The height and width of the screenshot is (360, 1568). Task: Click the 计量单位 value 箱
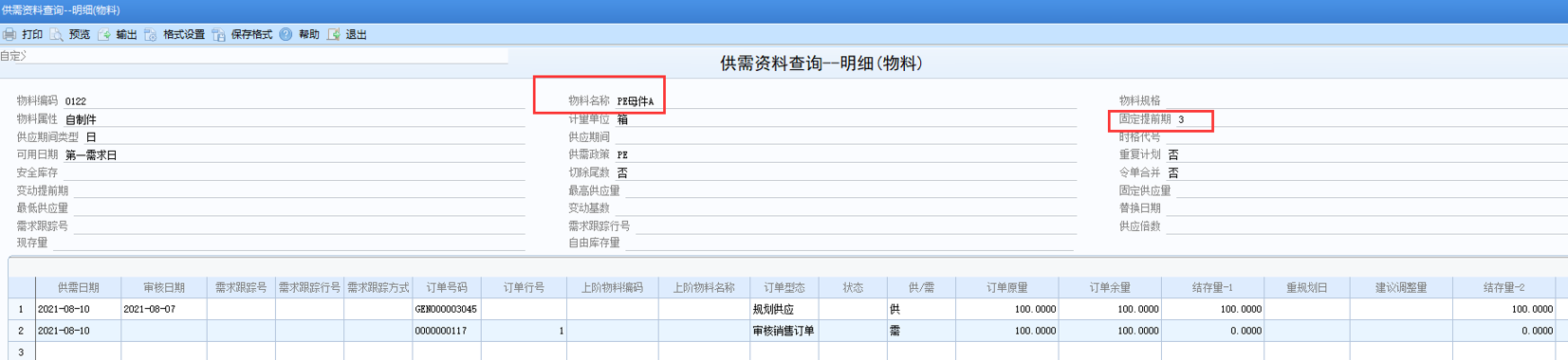pos(622,119)
